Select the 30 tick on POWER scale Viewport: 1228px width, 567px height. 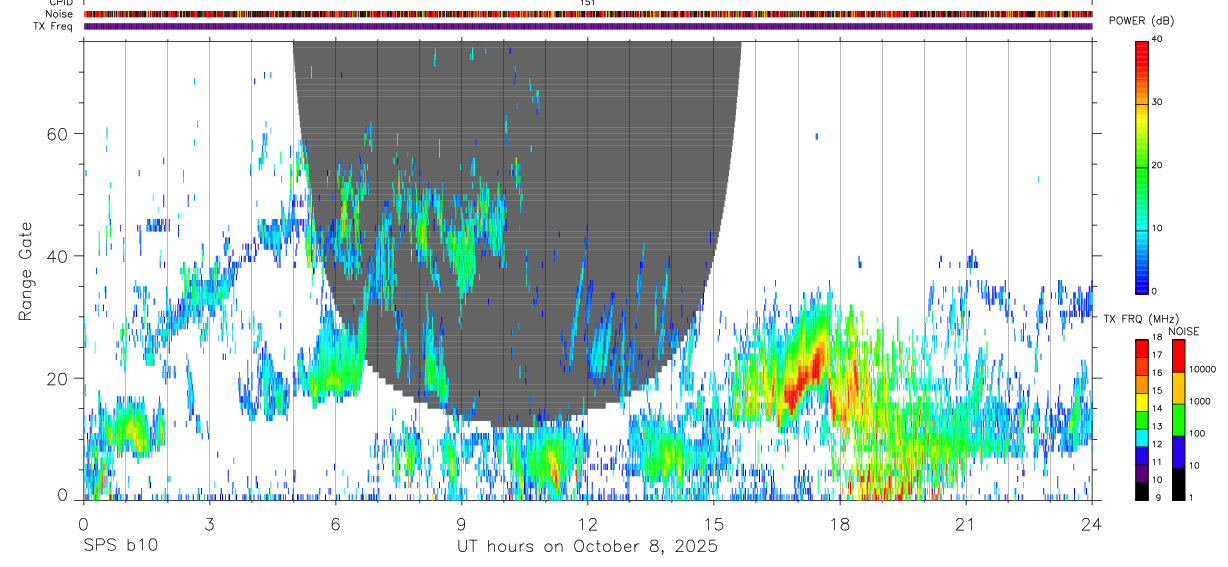pos(1159,103)
